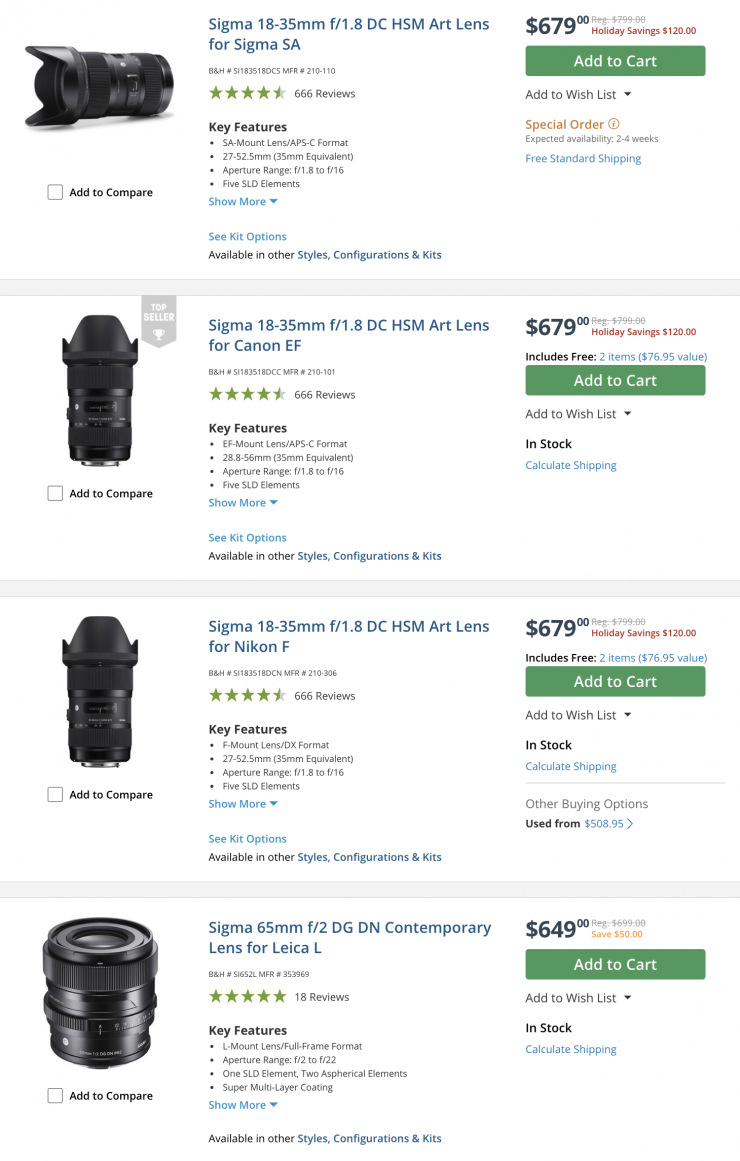
Task: Click Calculate Shipping for Canon EF lens
Action: 571,465
